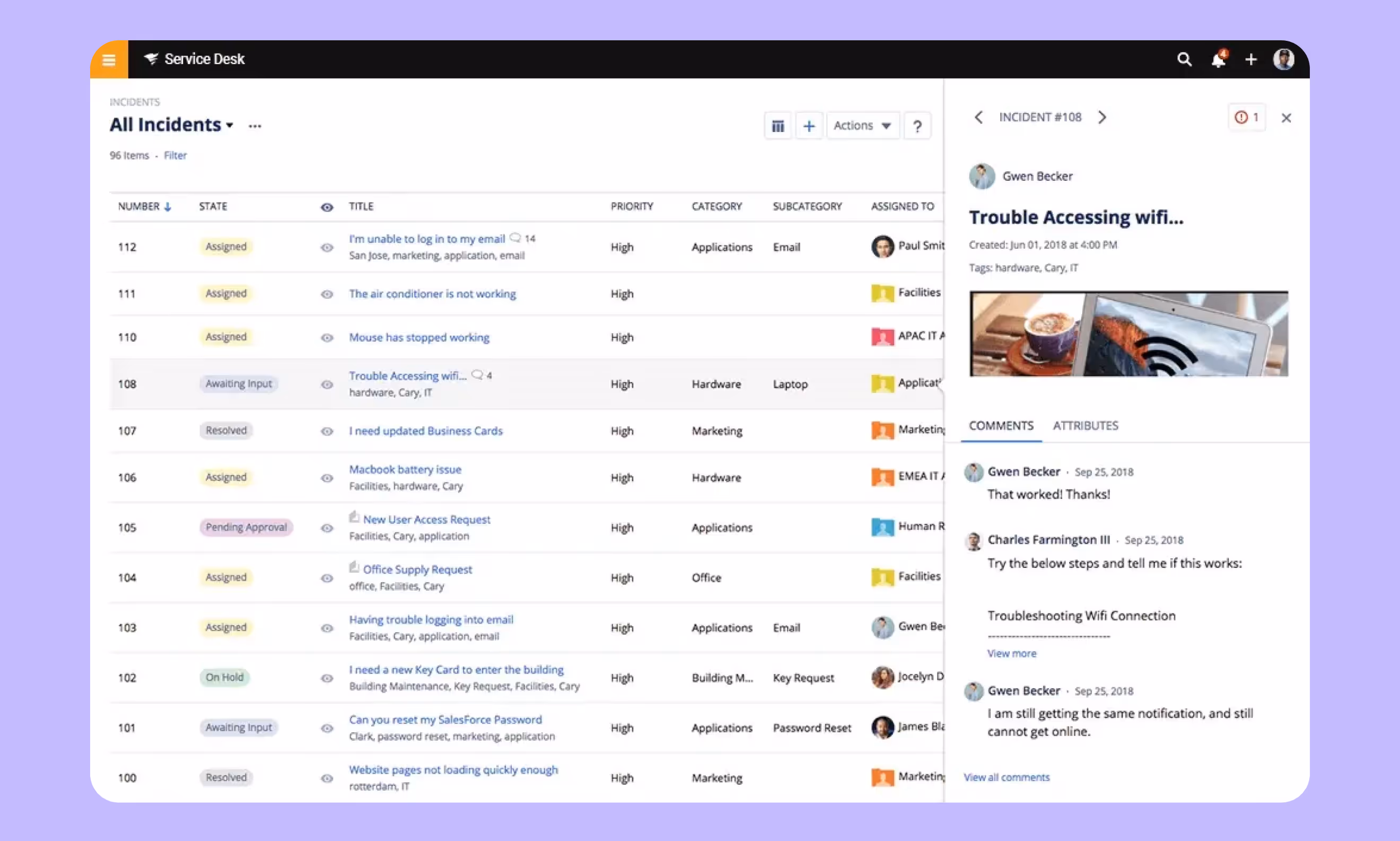This screenshot has height=841, width=1400.
Task: Toggle watch eye in column header
Action: point(327,207)
